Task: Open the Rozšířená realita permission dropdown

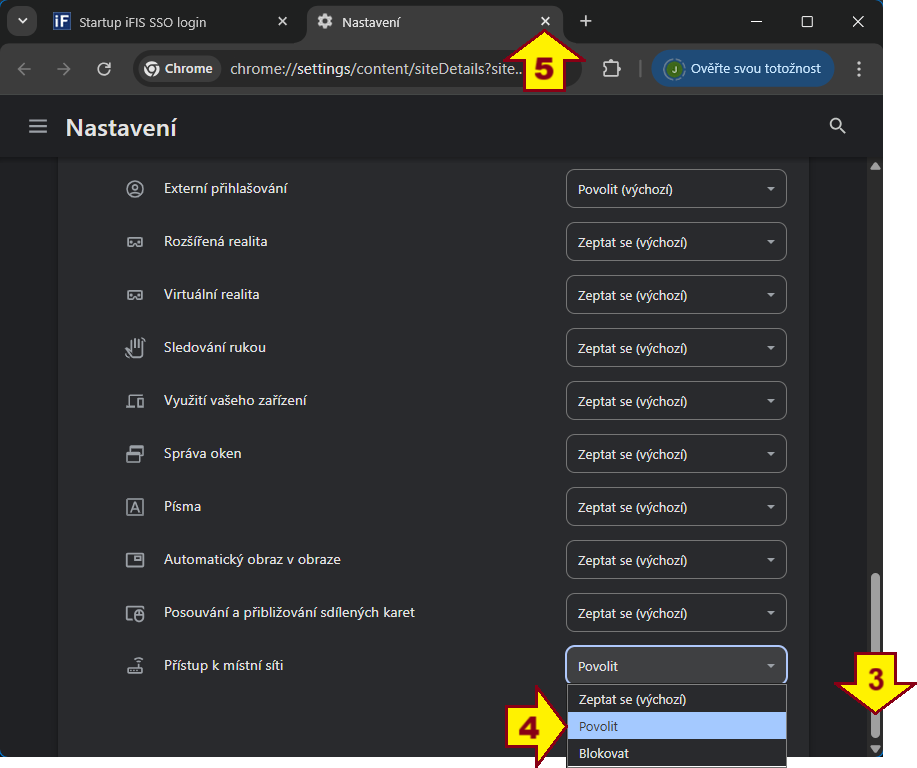Action: click(676, 242)
